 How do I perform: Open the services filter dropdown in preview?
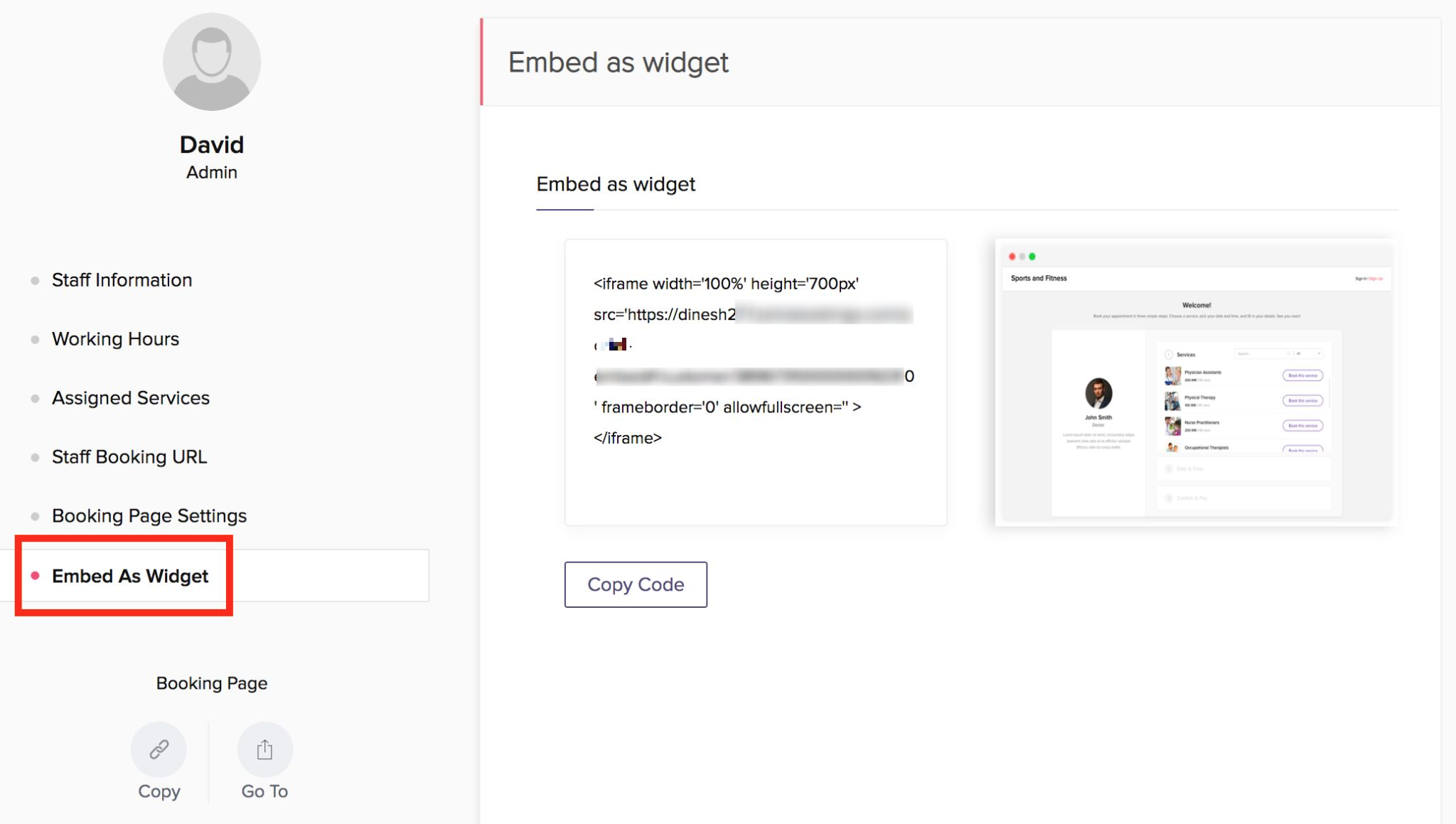(x=1308, y=353)
